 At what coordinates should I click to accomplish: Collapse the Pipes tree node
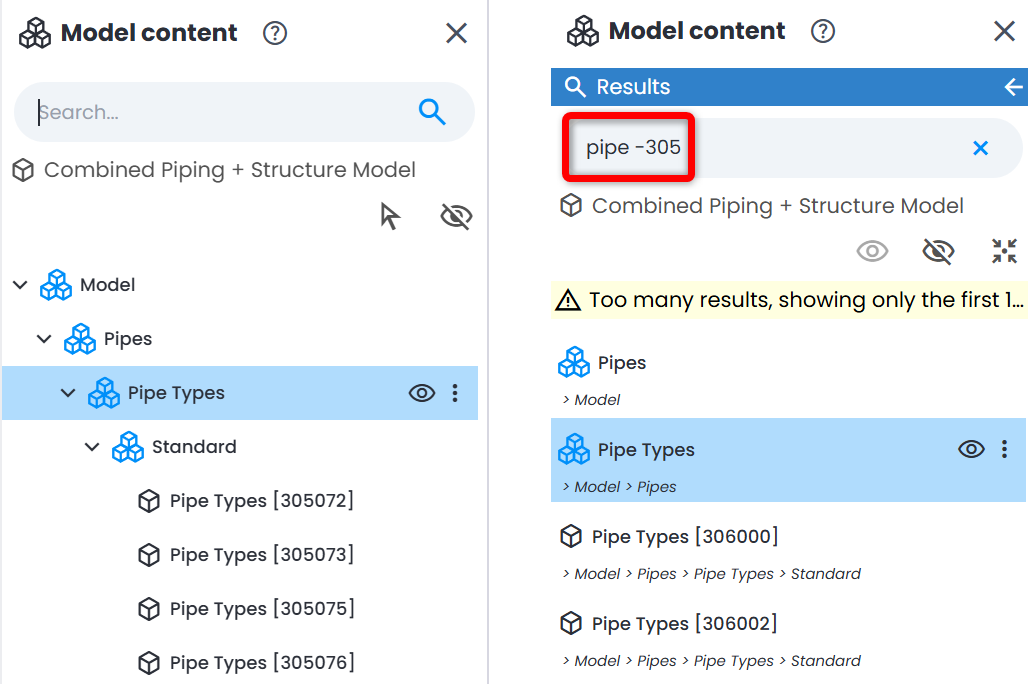(x=44, y=339)
